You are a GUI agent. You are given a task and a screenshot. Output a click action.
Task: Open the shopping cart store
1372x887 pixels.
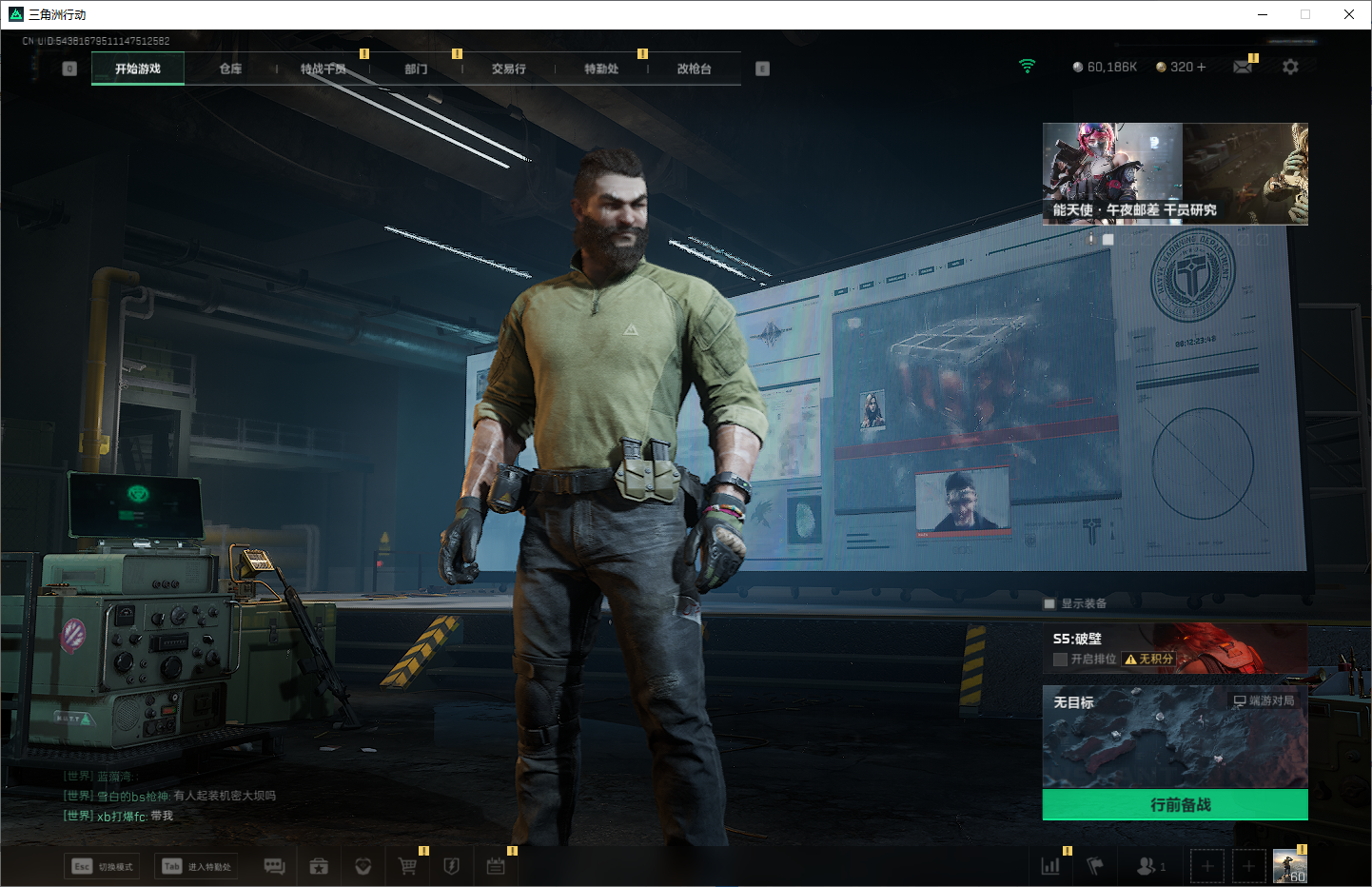tap(407, 866)
